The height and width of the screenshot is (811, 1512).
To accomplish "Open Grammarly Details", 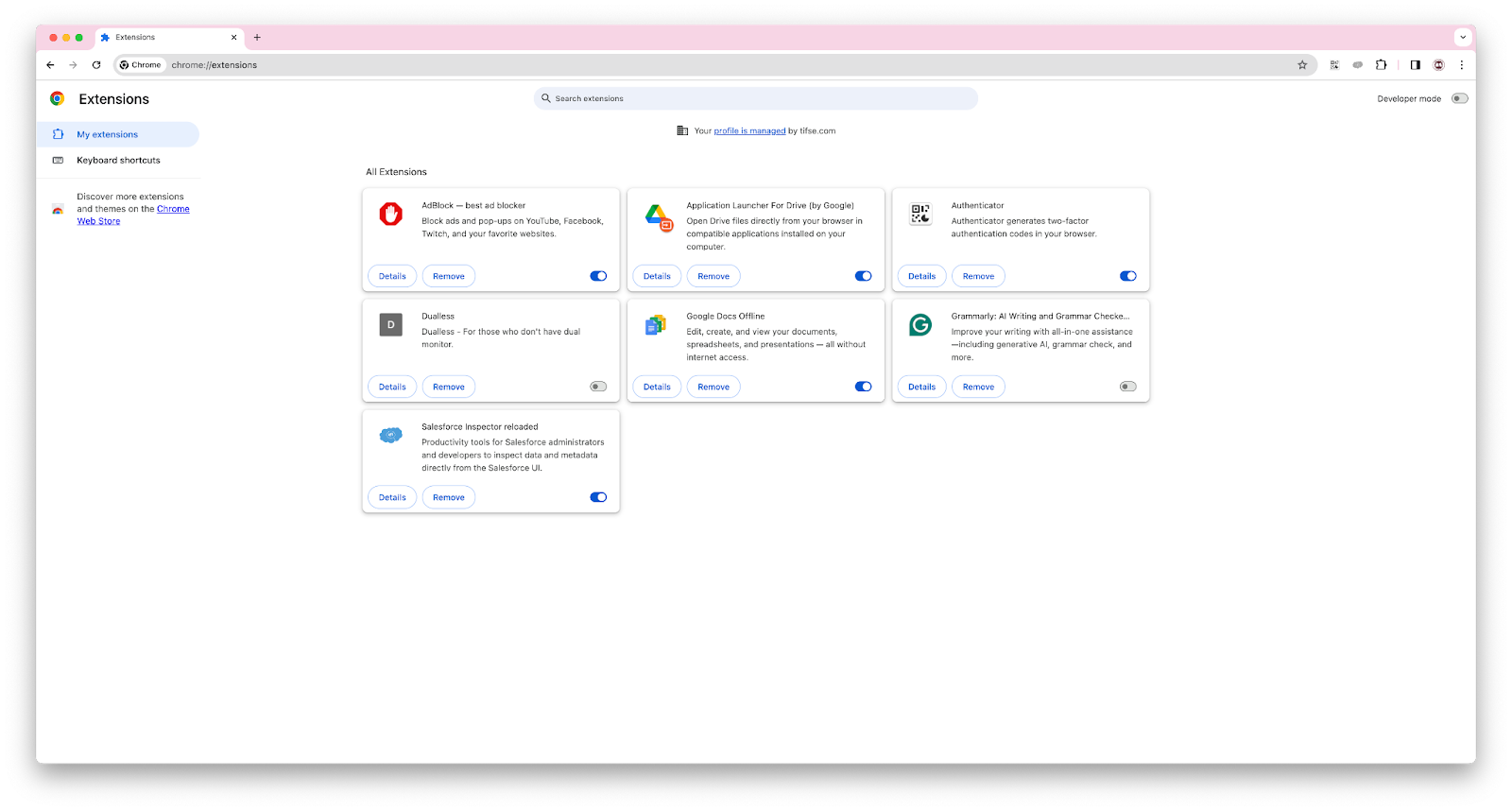I will click(921, 387).
